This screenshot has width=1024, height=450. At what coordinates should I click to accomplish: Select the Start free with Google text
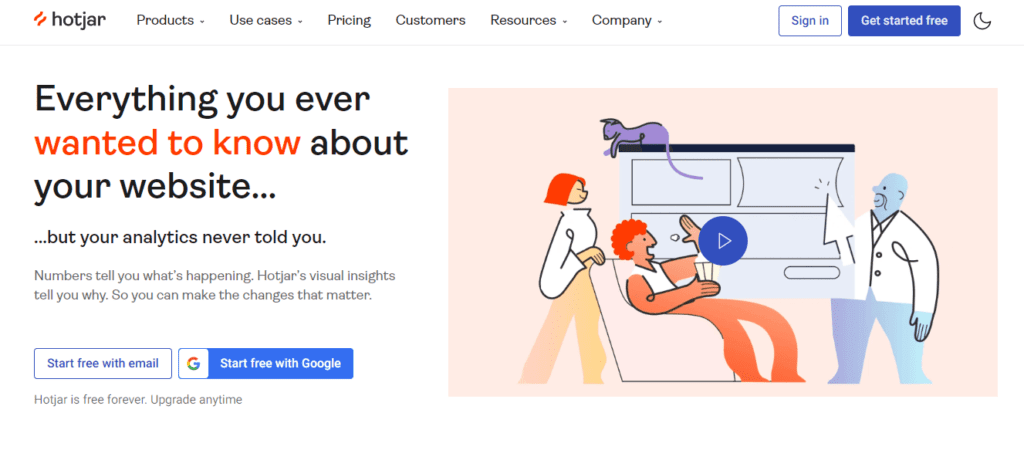pos(280,363)
